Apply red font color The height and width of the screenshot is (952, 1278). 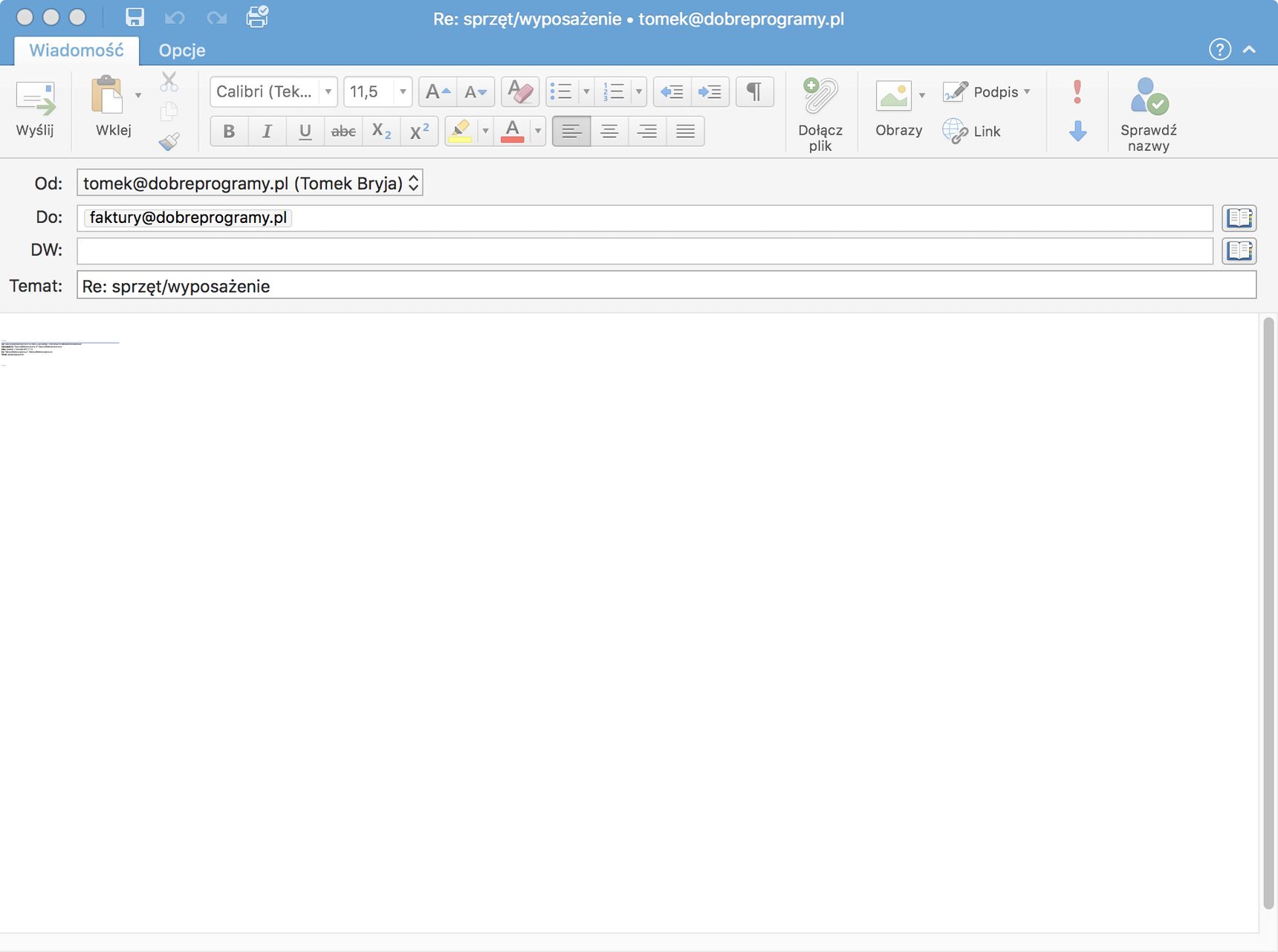(513, 132)
